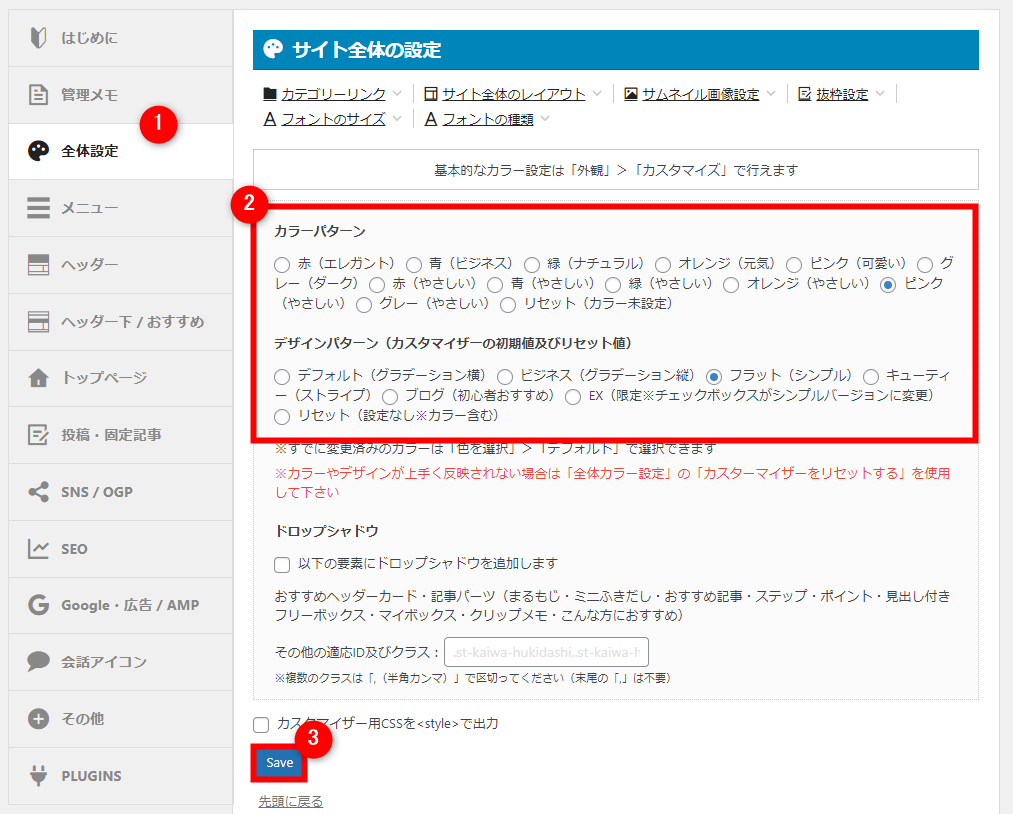Click the plug icon for PLUGINS
The height and width of the screenshot is (814, 1013).
[x=38, y=775]
